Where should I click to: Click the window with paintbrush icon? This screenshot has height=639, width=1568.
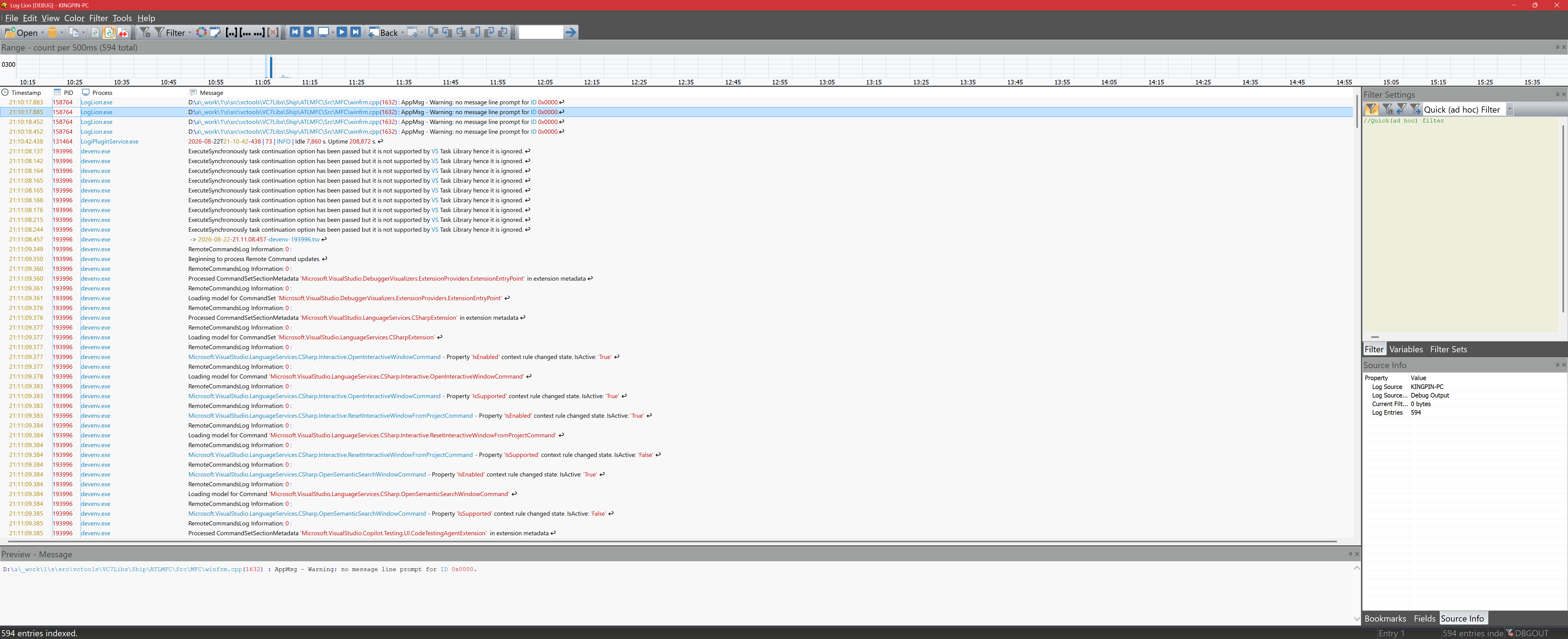[216, 32]
